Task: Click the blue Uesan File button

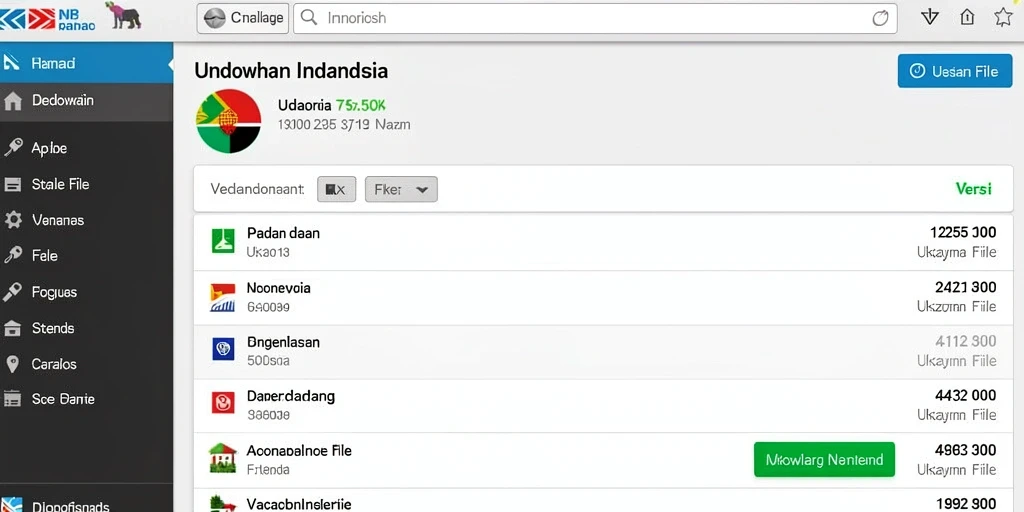Action: pos(955,71)
